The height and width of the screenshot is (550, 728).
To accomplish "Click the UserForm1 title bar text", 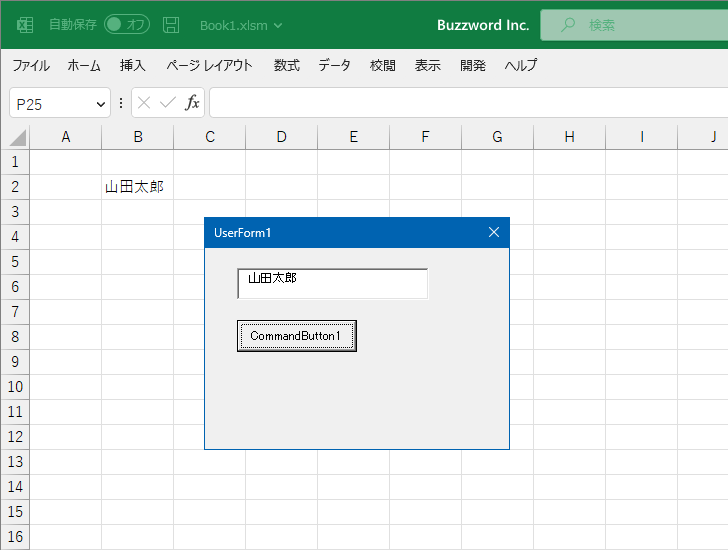I will 242,233.
